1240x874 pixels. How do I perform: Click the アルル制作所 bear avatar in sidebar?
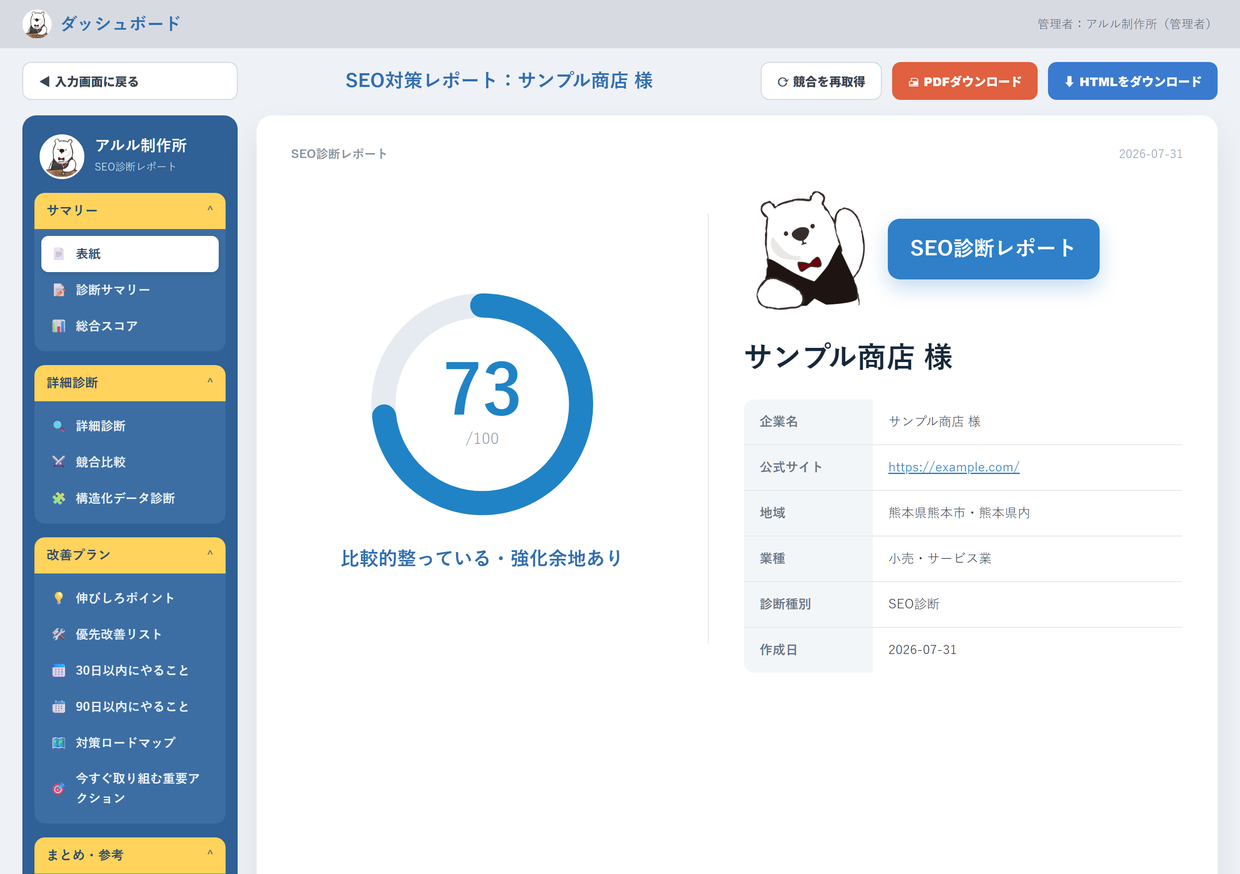click(62, 156)
